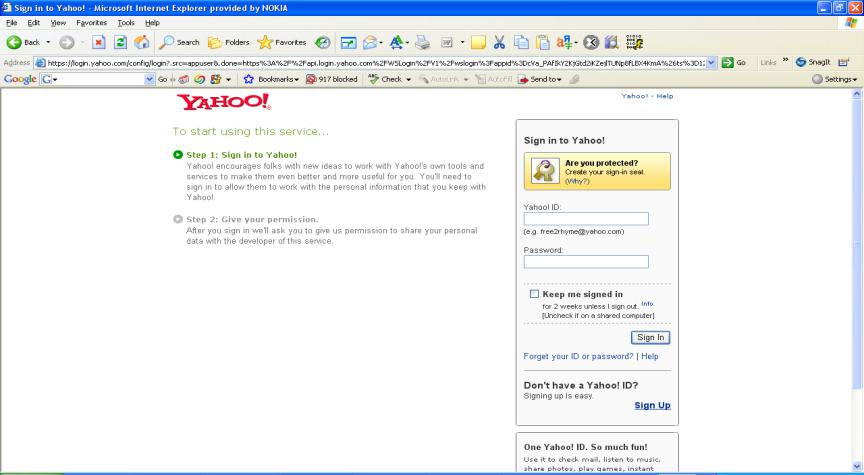This screenshot has height=475, width=864.
Task: Check the Keep me signed in box
Action: (534, 294)
